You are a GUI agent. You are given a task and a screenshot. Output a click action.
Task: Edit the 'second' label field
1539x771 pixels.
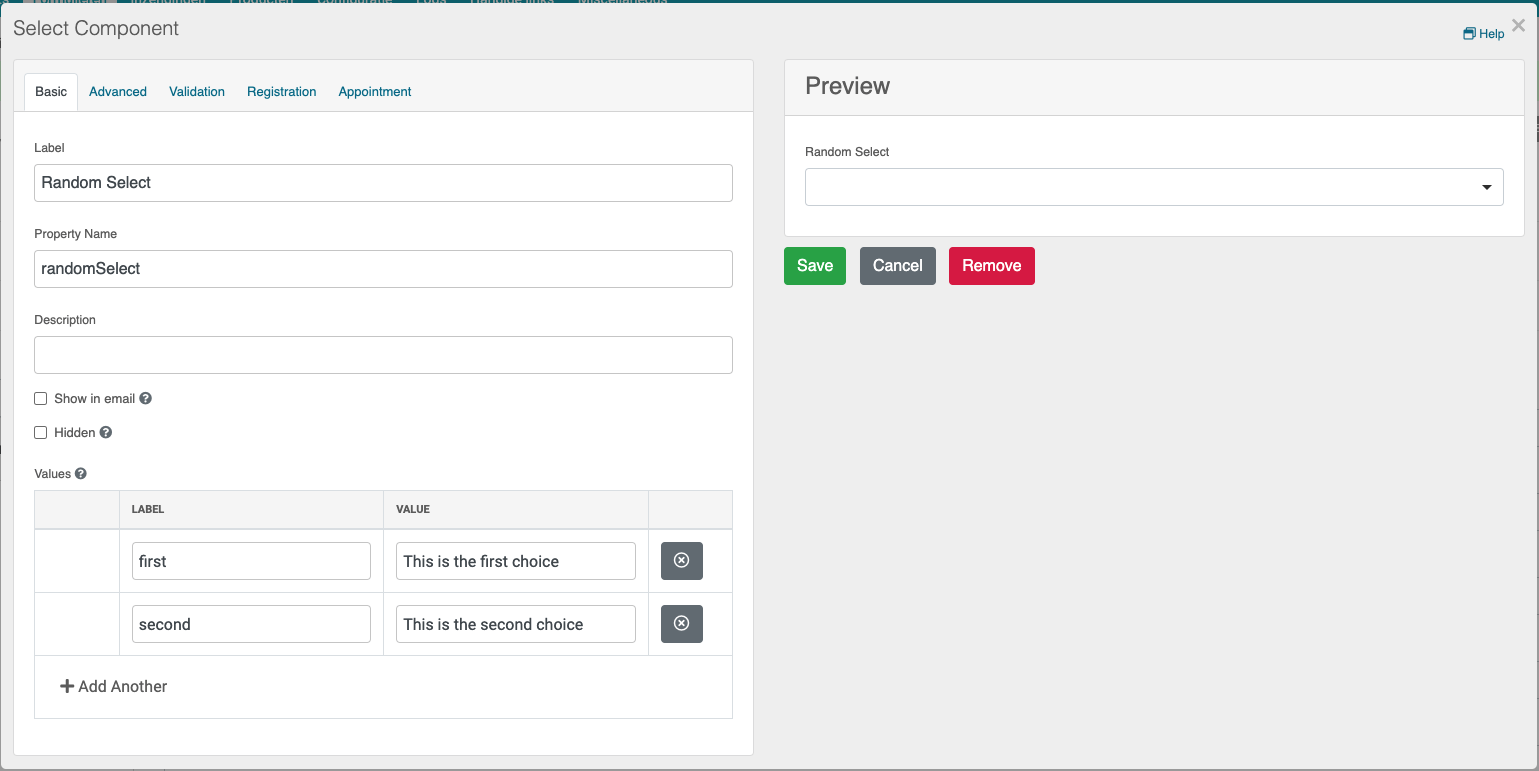(x=251, y=624)
